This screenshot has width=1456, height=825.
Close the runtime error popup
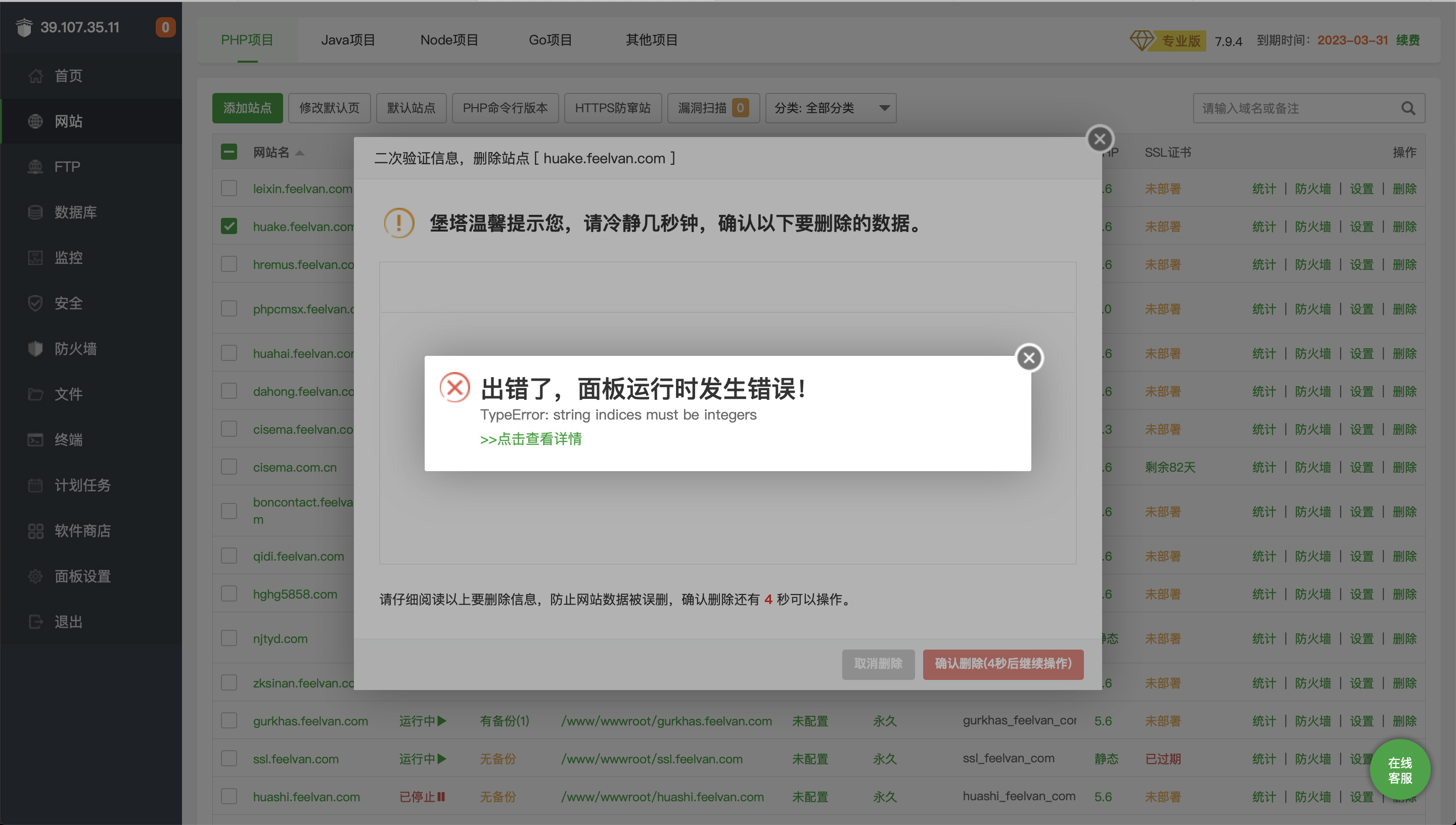[x=1029, y=357]
